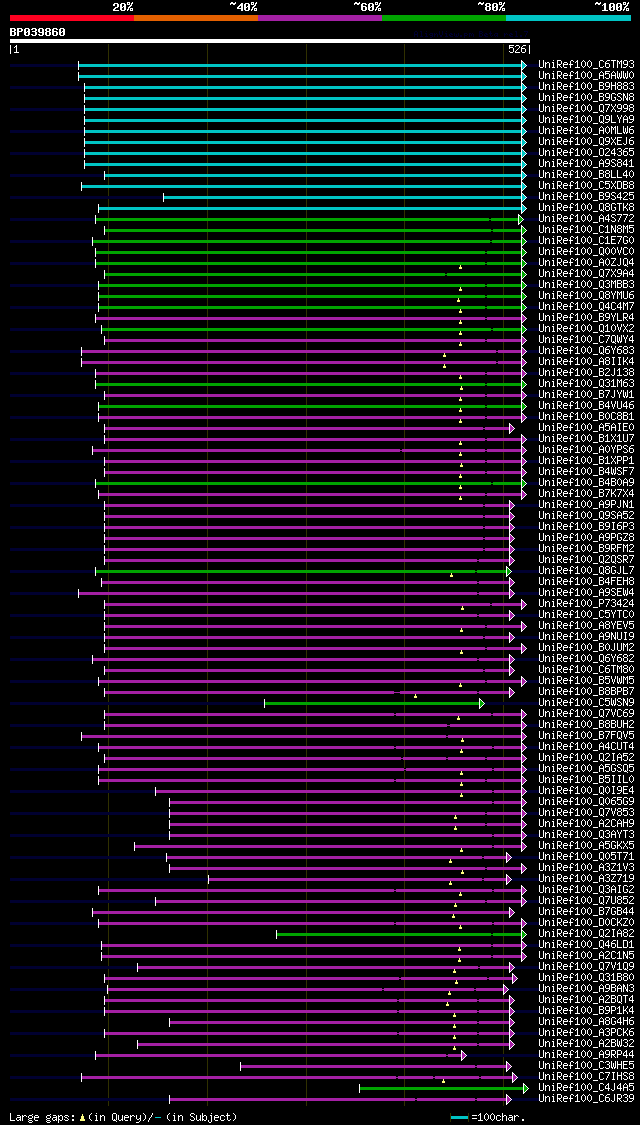Open hit UniRef100_A8YEV5
This screenshot has height=1125, width=640.
[586, 626]
